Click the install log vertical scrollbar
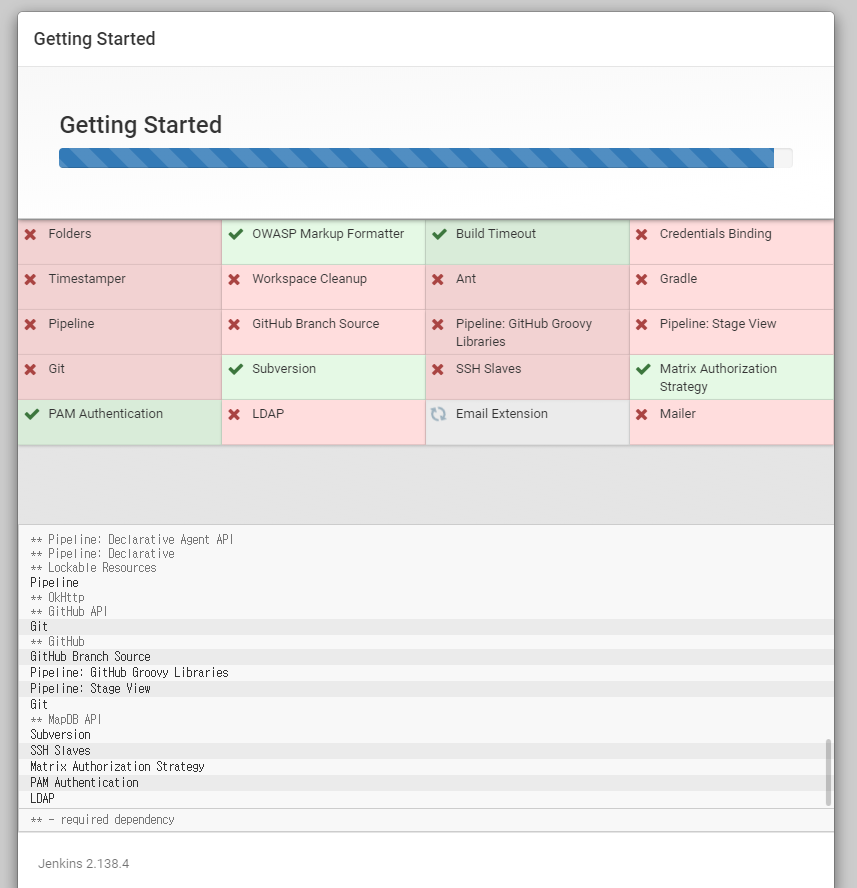 pos(829,772)
